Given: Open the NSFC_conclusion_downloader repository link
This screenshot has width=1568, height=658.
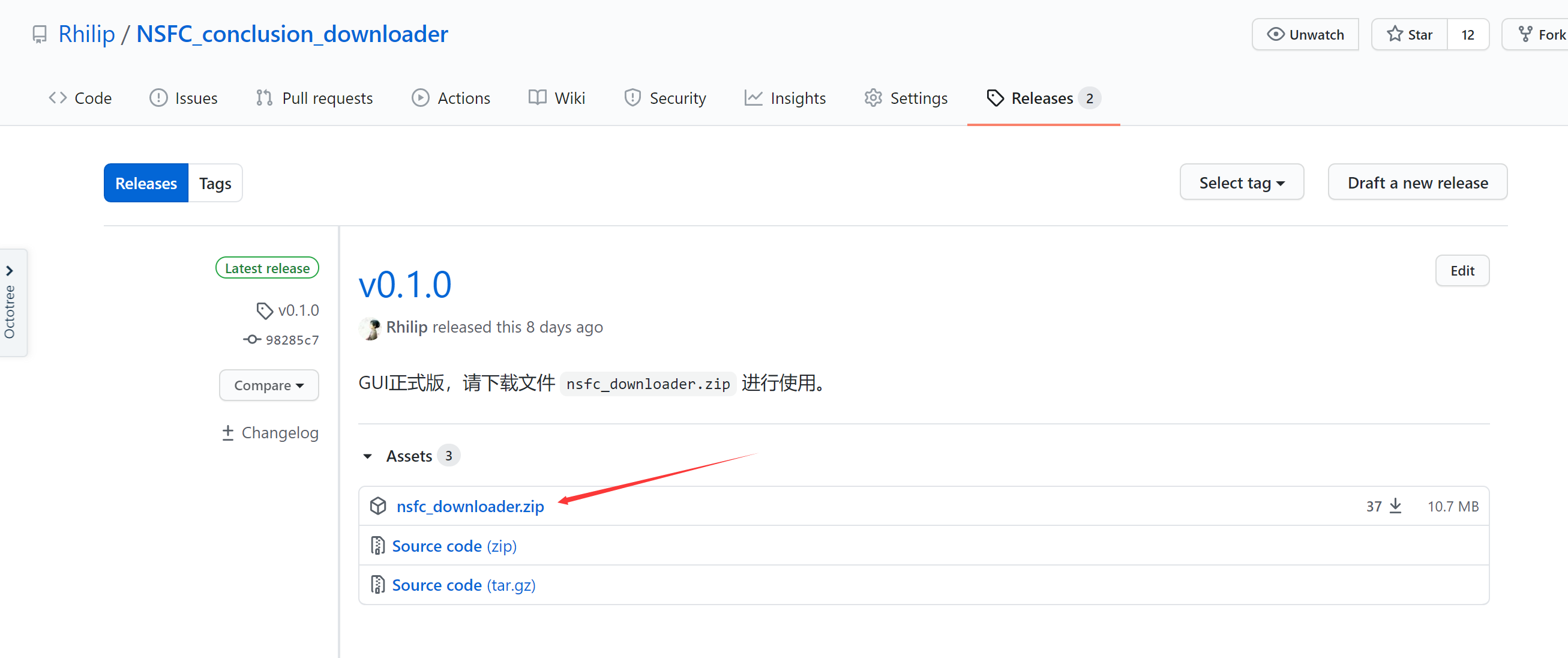Looking at the screenshot, I should click(292, 34).
